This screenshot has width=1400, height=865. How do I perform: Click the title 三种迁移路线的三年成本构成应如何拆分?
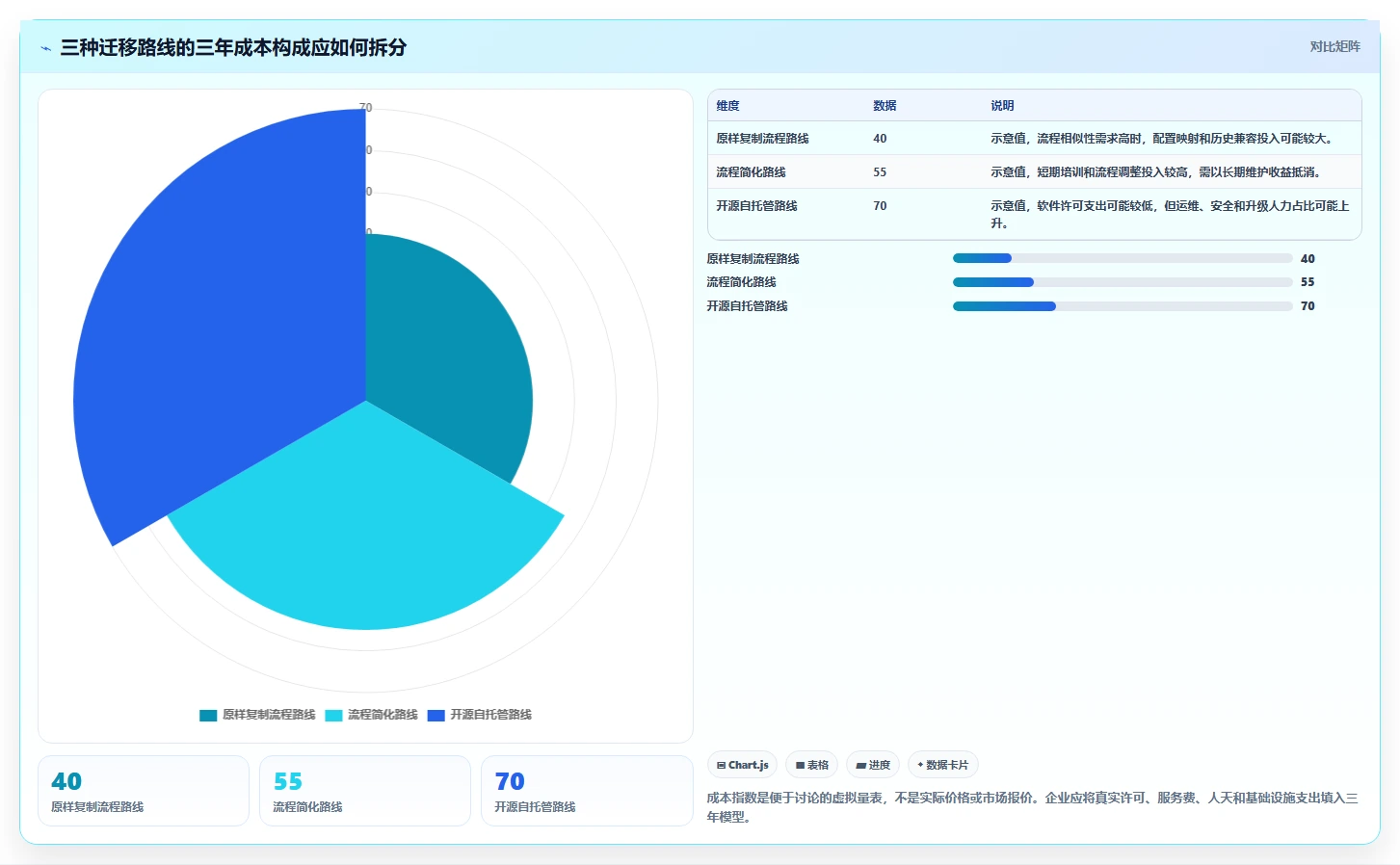[x=233, y=47]
